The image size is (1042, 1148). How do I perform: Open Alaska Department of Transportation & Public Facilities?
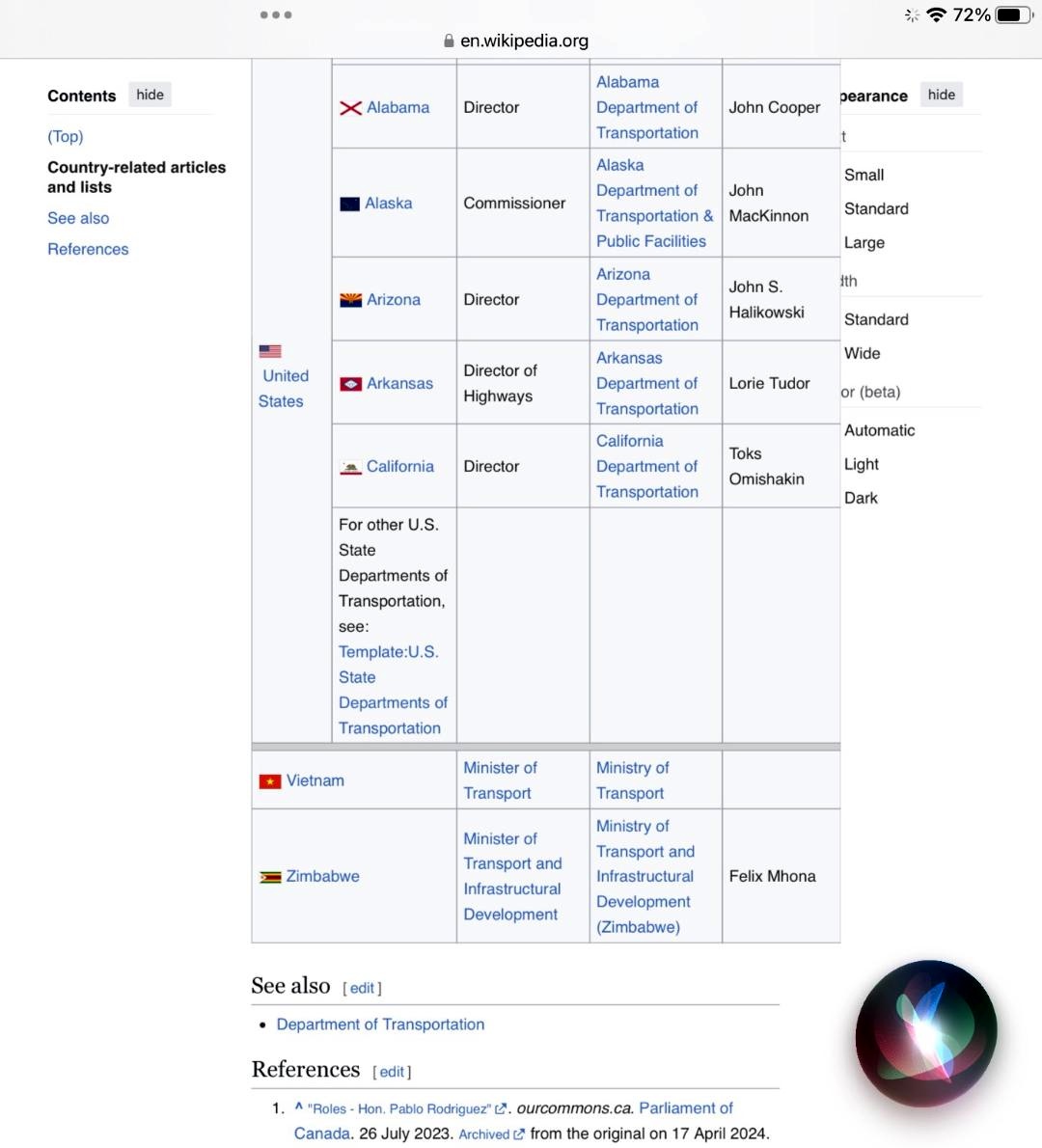[655, 204]
